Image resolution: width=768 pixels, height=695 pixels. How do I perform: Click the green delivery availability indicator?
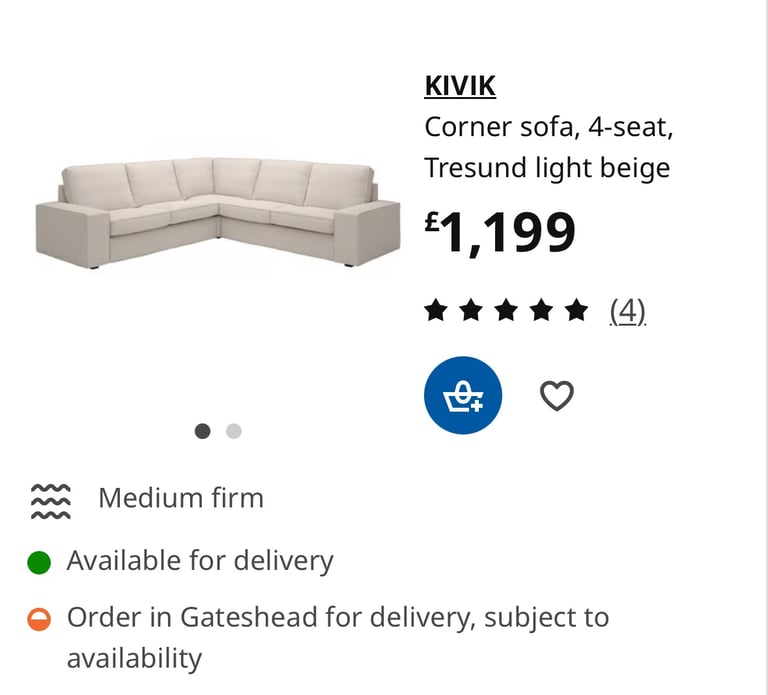click(x=39, y=562)
